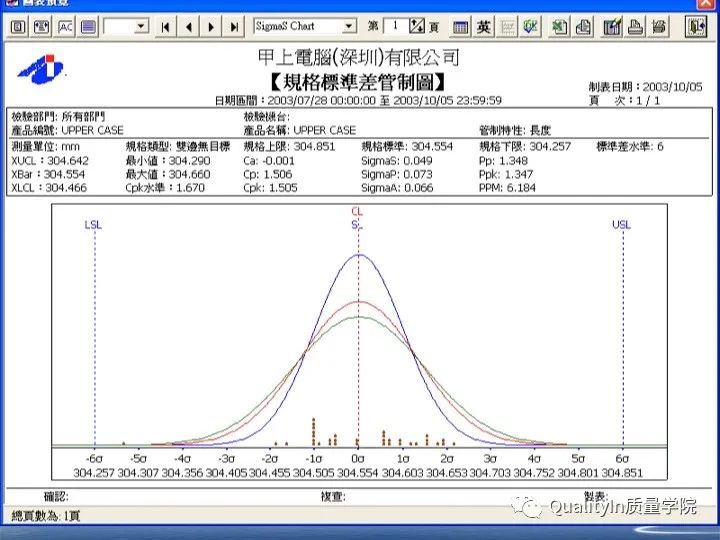The width and height of the screenshot is (720, 540).
Task: Click the first toolbar icon at far left
Action: (x=18, y=27)
